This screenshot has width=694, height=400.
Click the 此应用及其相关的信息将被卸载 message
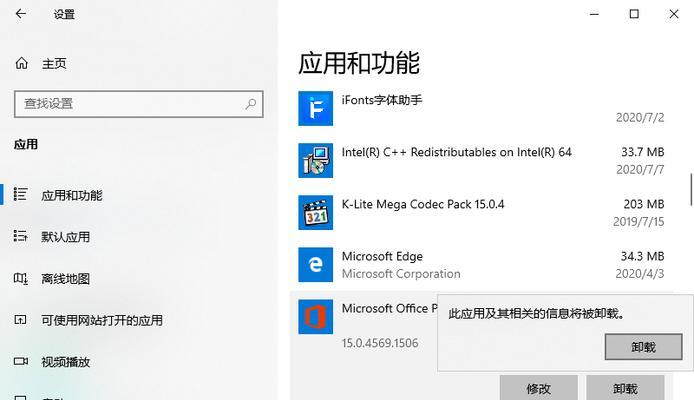click(x=537, y=314)
